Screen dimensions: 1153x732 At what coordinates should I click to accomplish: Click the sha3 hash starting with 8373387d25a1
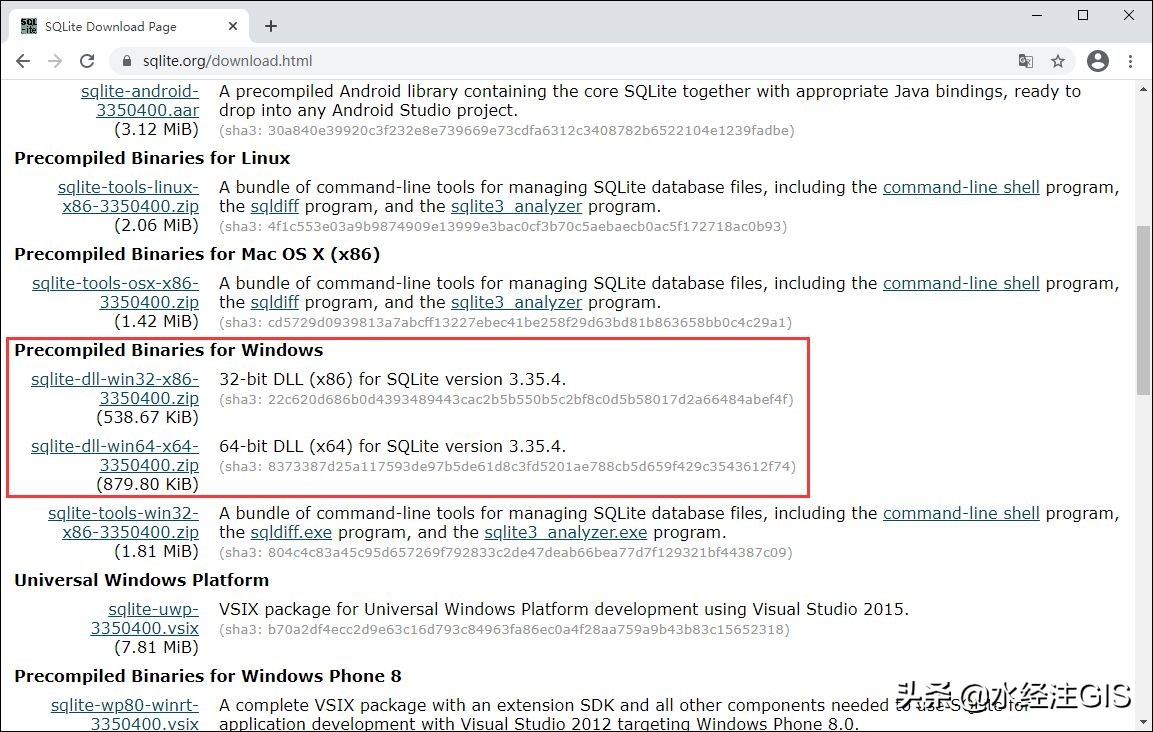pos(507,467)
